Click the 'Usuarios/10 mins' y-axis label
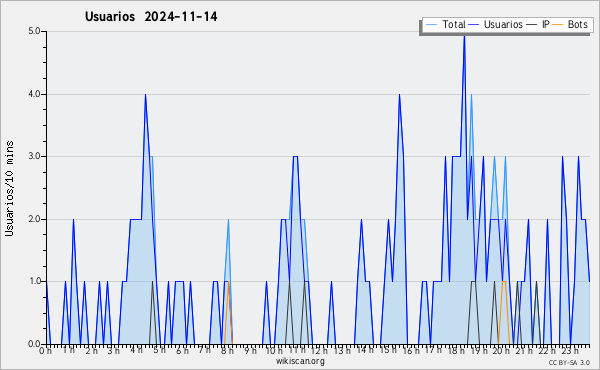This screenshot has width=600, height=370. [10, 189]
